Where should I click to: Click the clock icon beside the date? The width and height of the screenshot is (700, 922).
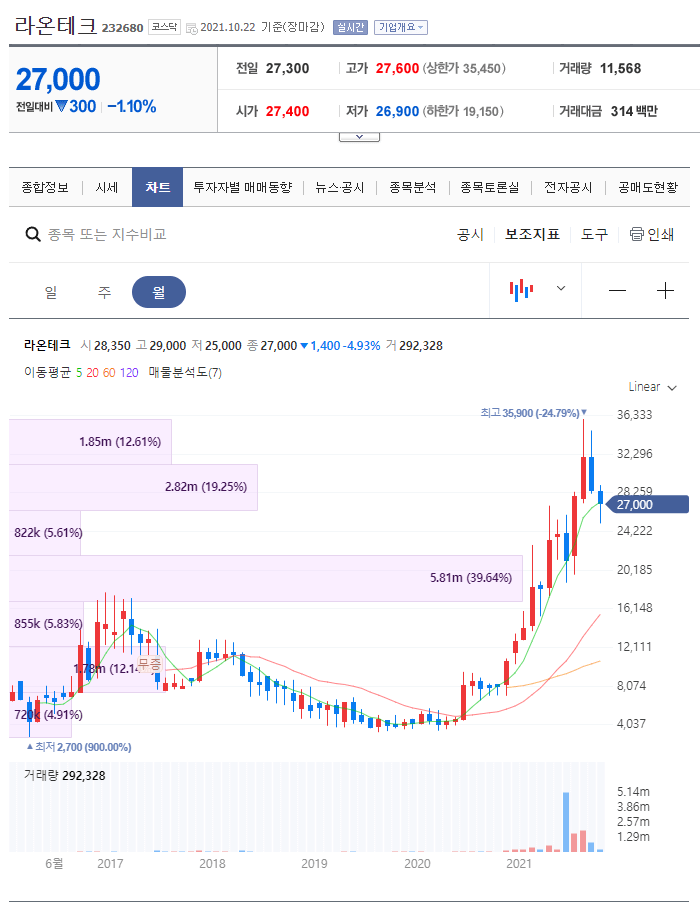(x=191, y=28)
